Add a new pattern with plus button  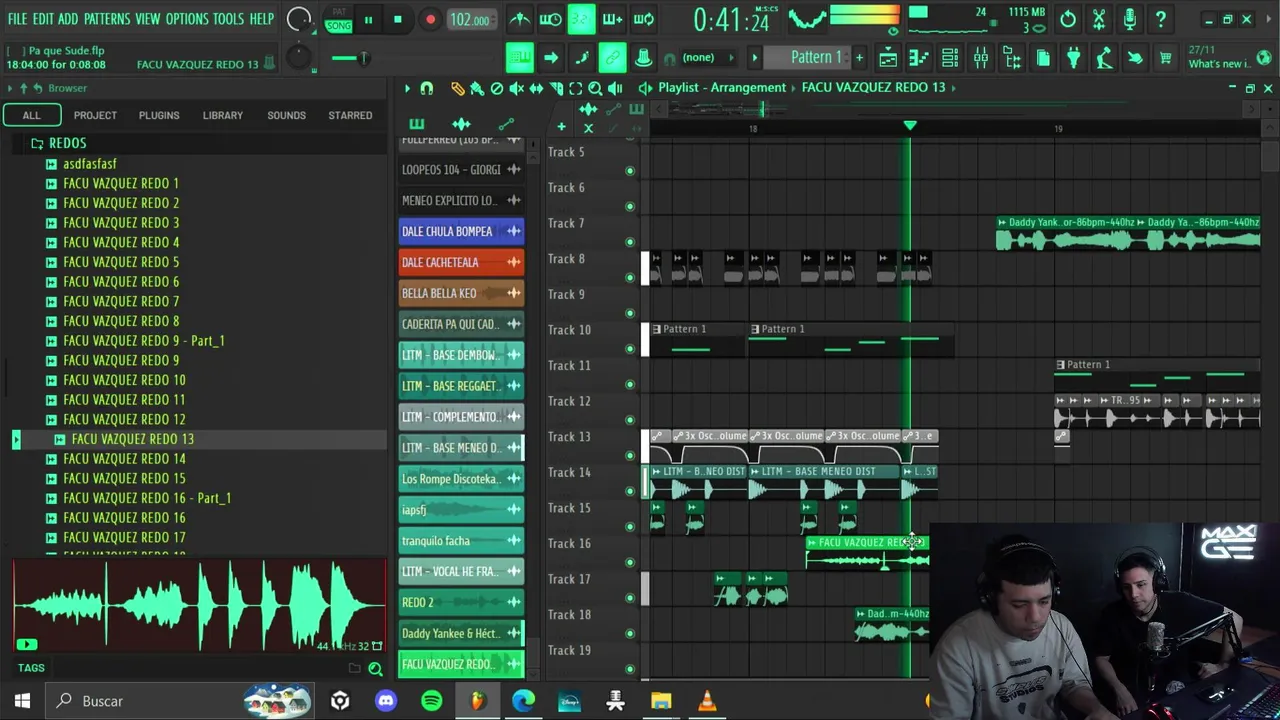(859, 57)
